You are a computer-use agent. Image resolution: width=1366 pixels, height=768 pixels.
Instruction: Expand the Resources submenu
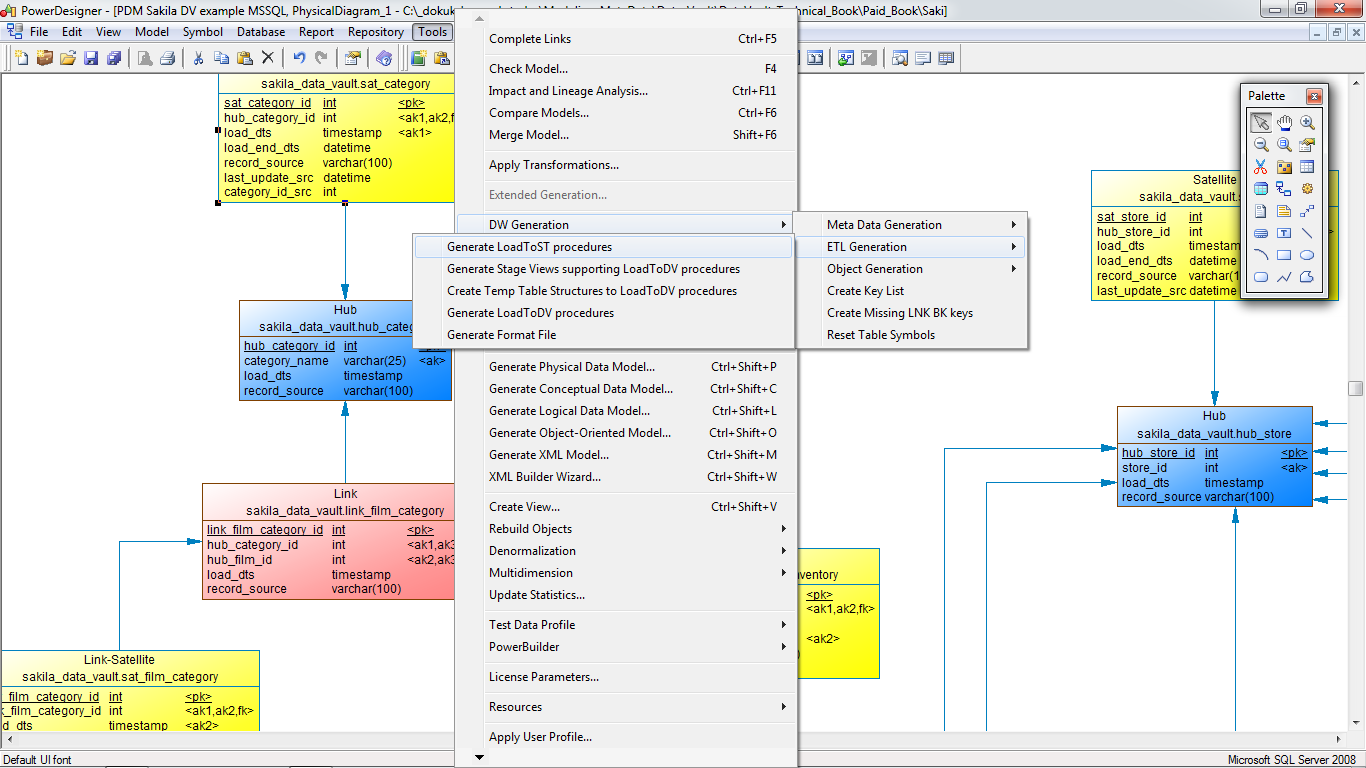627,707
